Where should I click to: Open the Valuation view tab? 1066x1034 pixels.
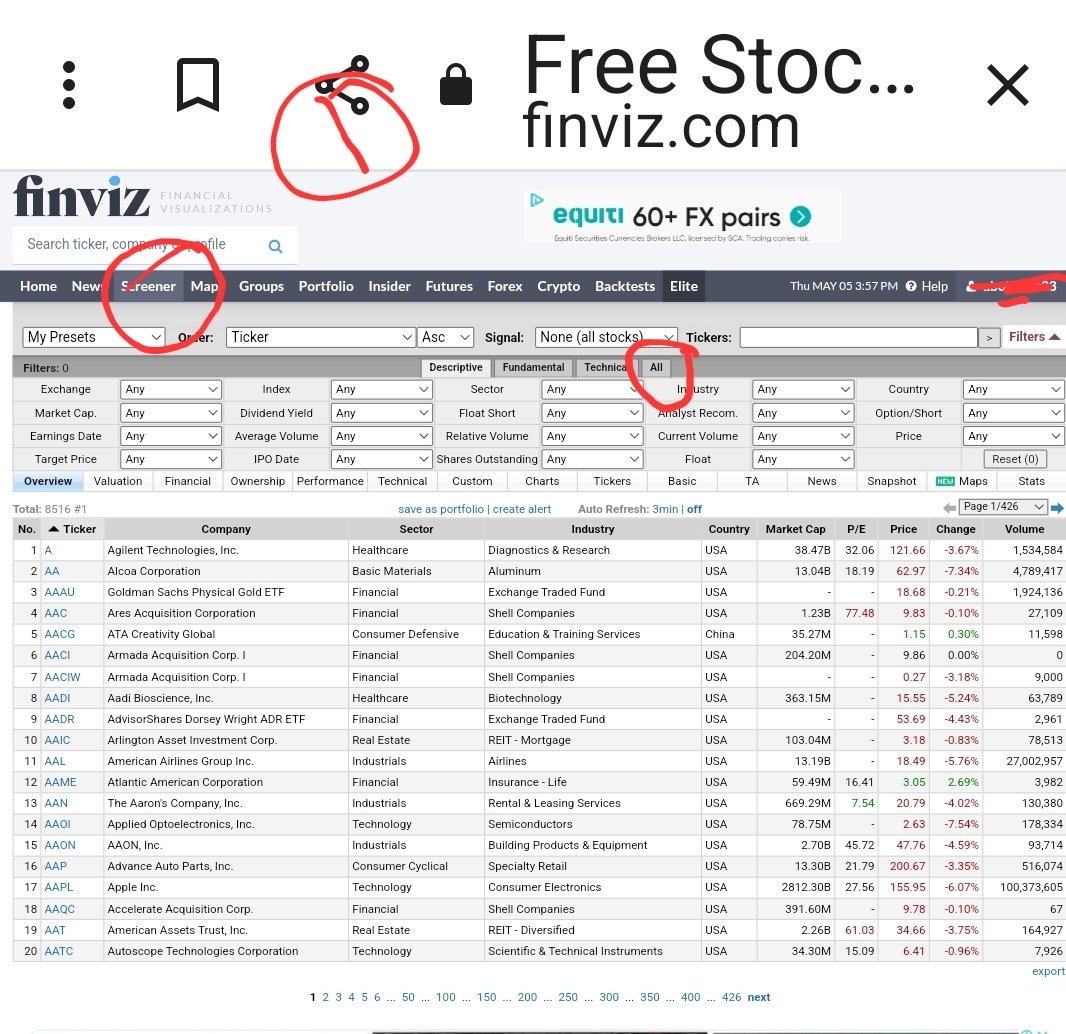(118, 481)
